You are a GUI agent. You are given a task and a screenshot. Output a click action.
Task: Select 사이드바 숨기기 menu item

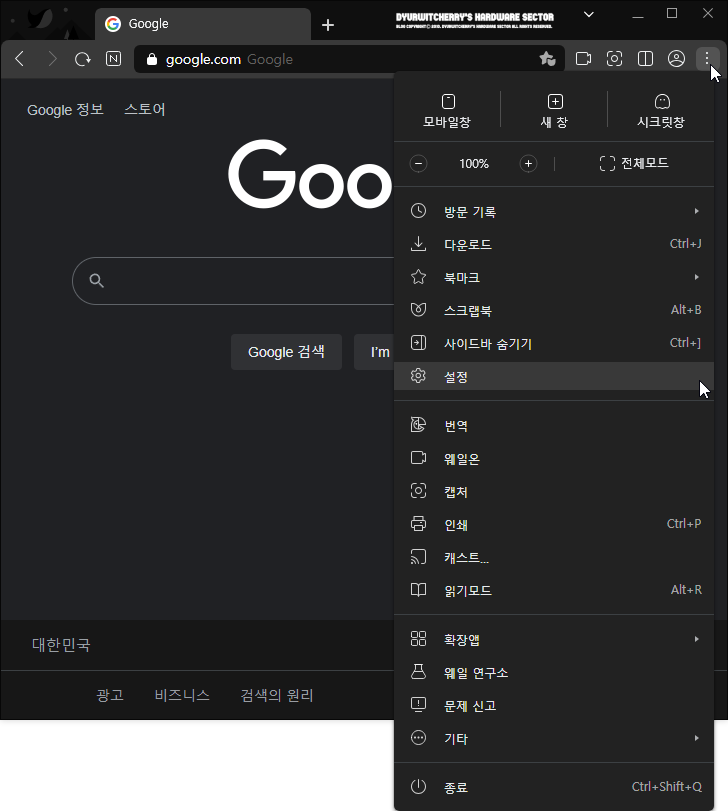coord(554,343)
